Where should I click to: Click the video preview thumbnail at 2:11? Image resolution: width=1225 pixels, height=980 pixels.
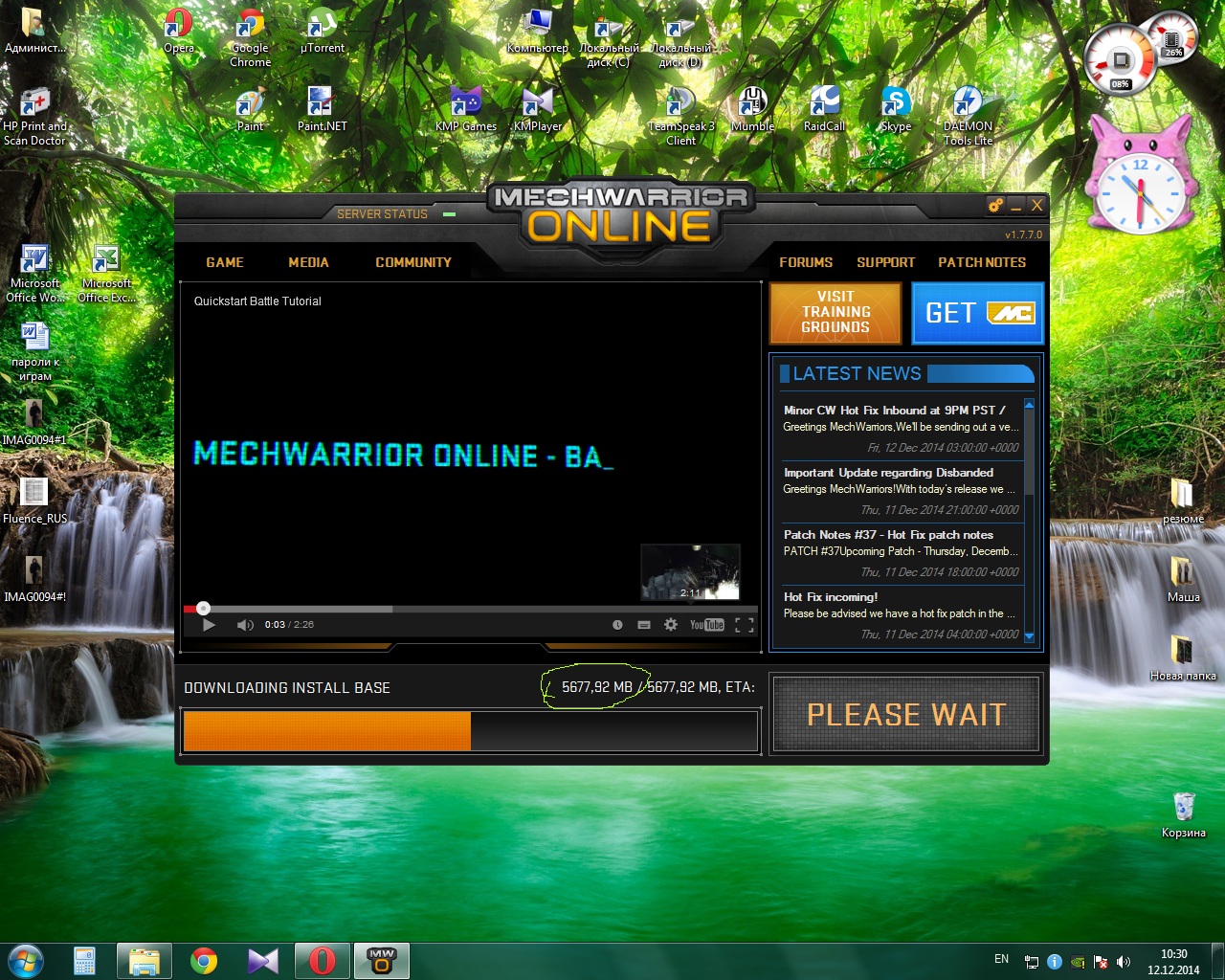(690, 571)
